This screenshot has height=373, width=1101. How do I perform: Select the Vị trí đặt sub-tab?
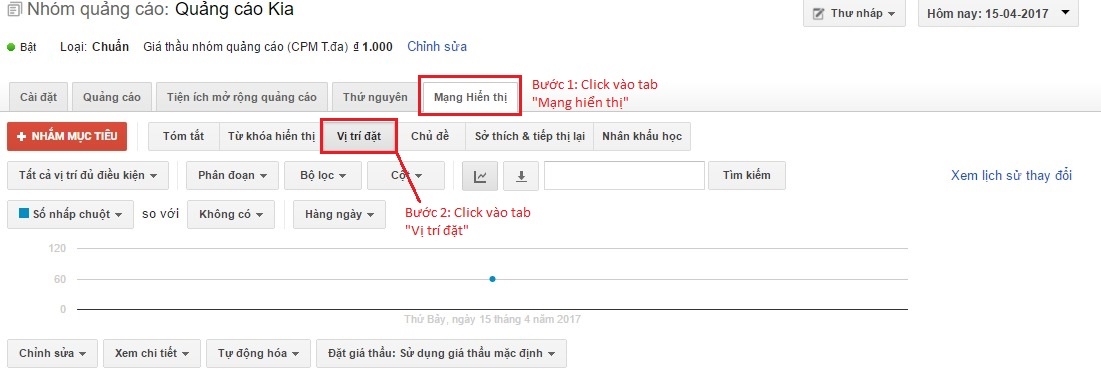[x=359, y=136]
